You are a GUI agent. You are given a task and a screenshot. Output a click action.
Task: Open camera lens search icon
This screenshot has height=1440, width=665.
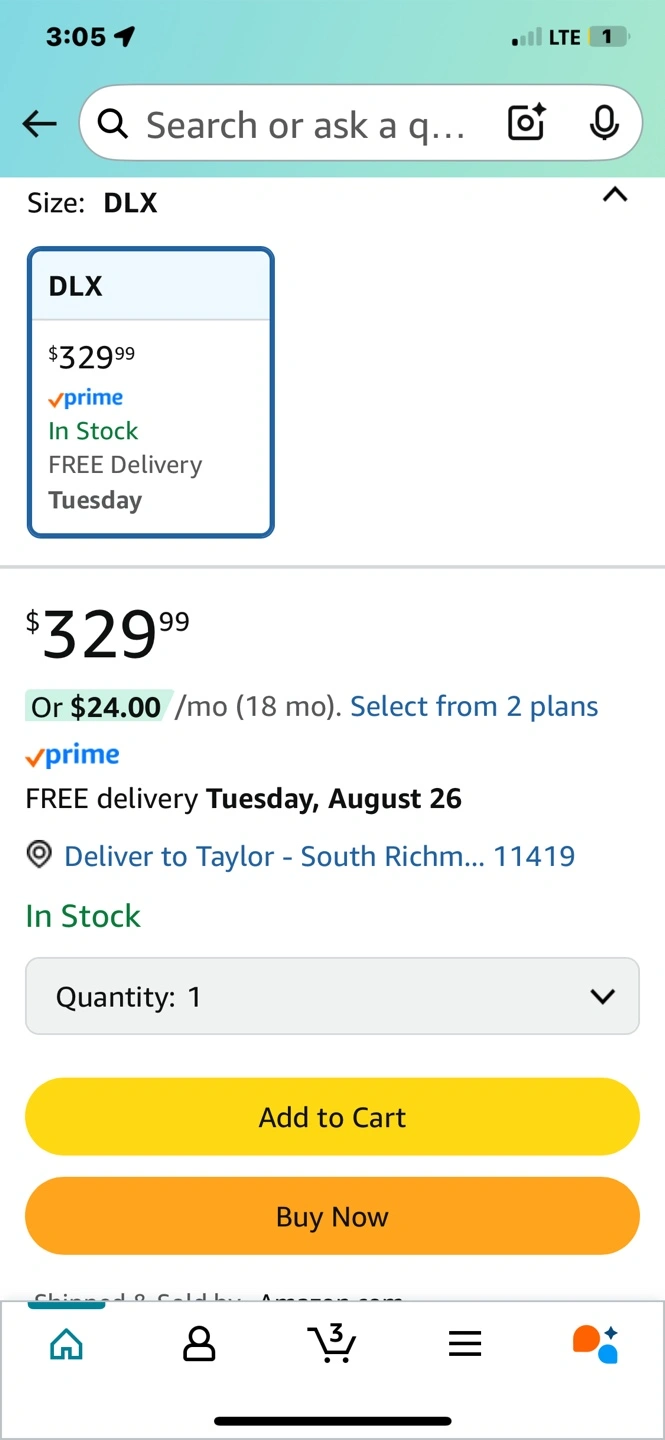[x=526, y=123]
